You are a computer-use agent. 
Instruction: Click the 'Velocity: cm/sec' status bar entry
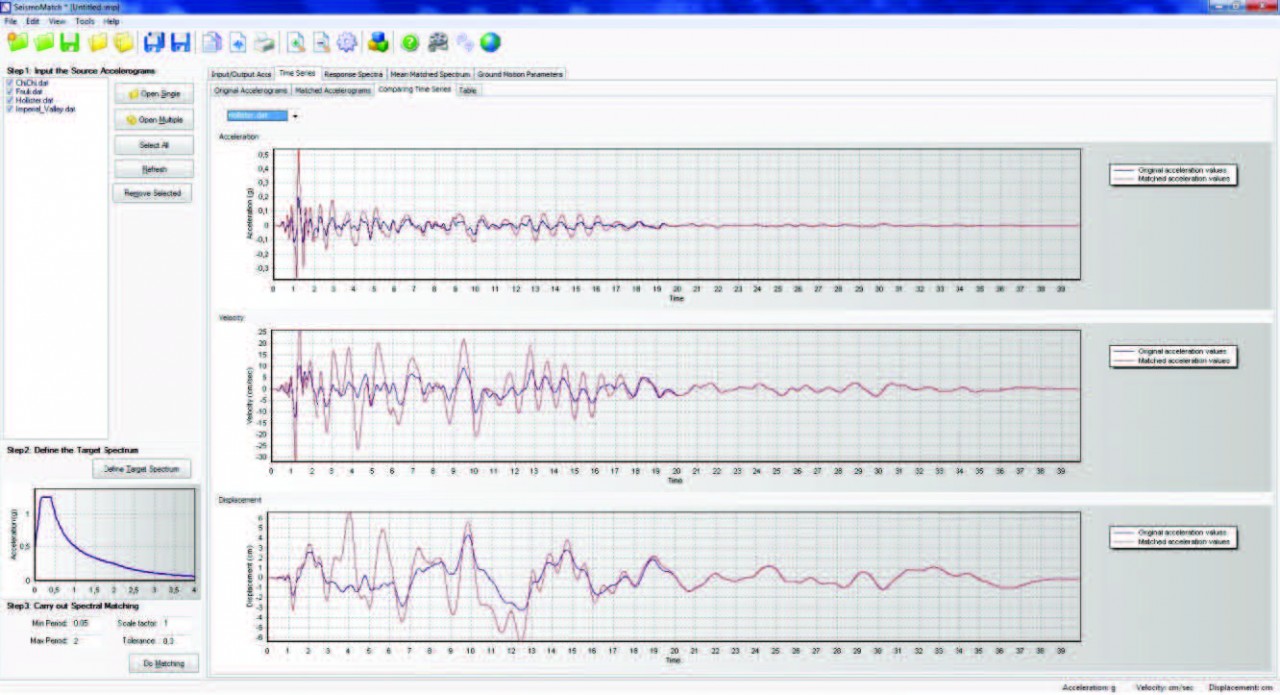pyautogui.click(x=1166, y=687)
